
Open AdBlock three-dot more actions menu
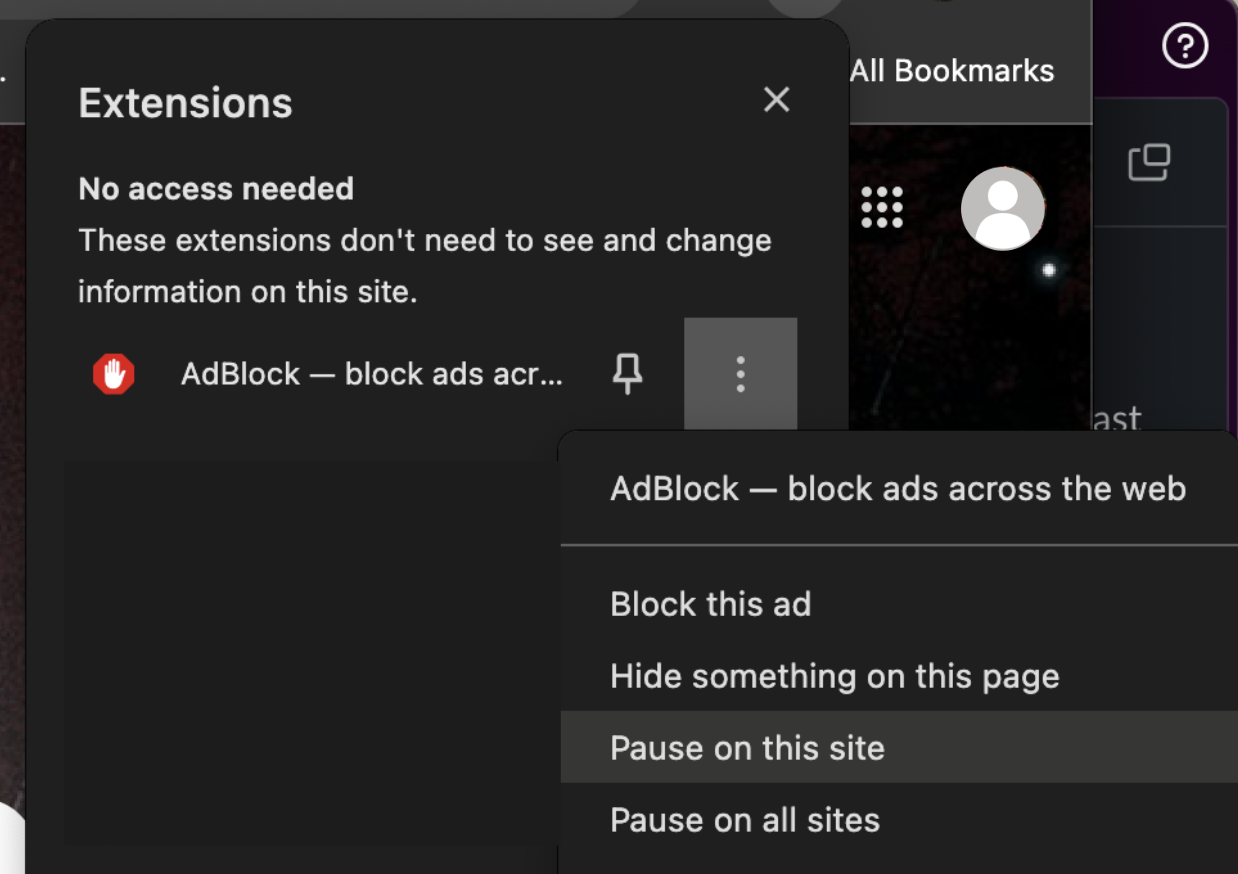(x=740, y=374)
